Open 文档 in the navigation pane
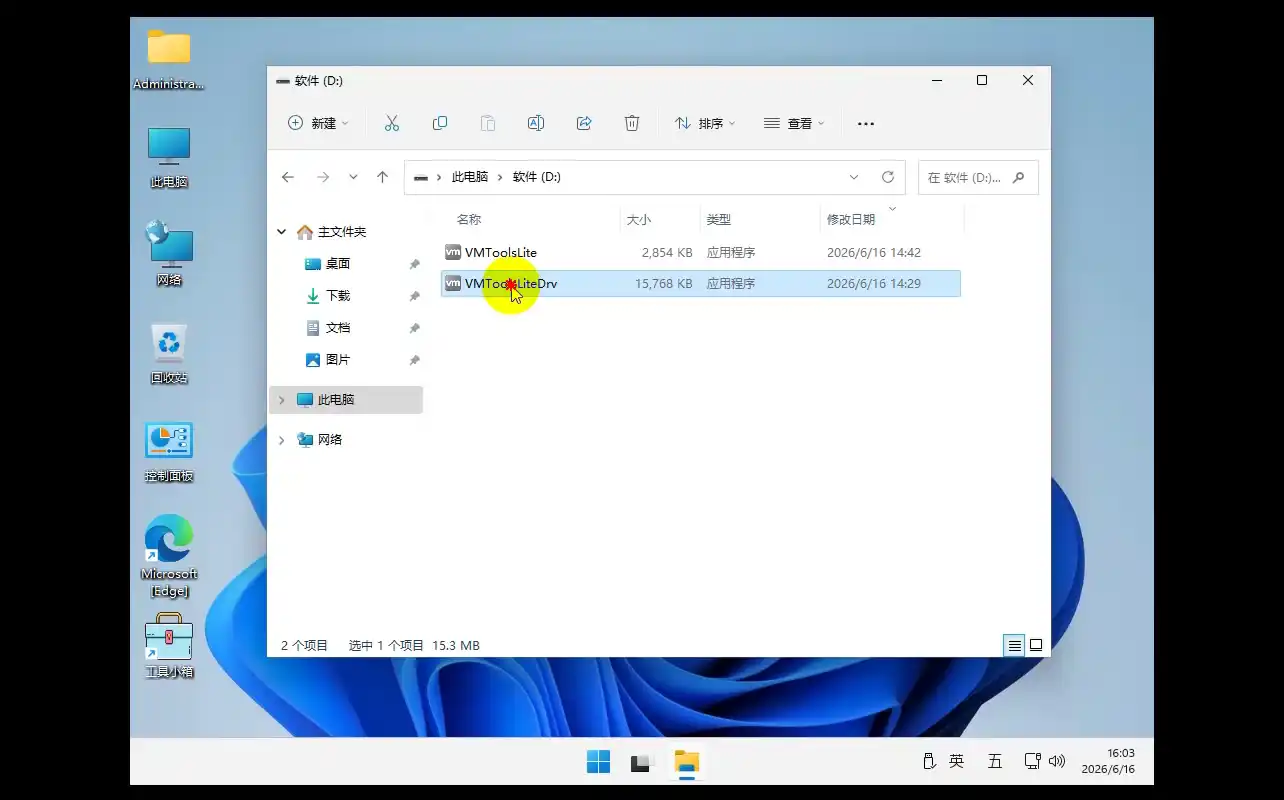 point(338,328)
